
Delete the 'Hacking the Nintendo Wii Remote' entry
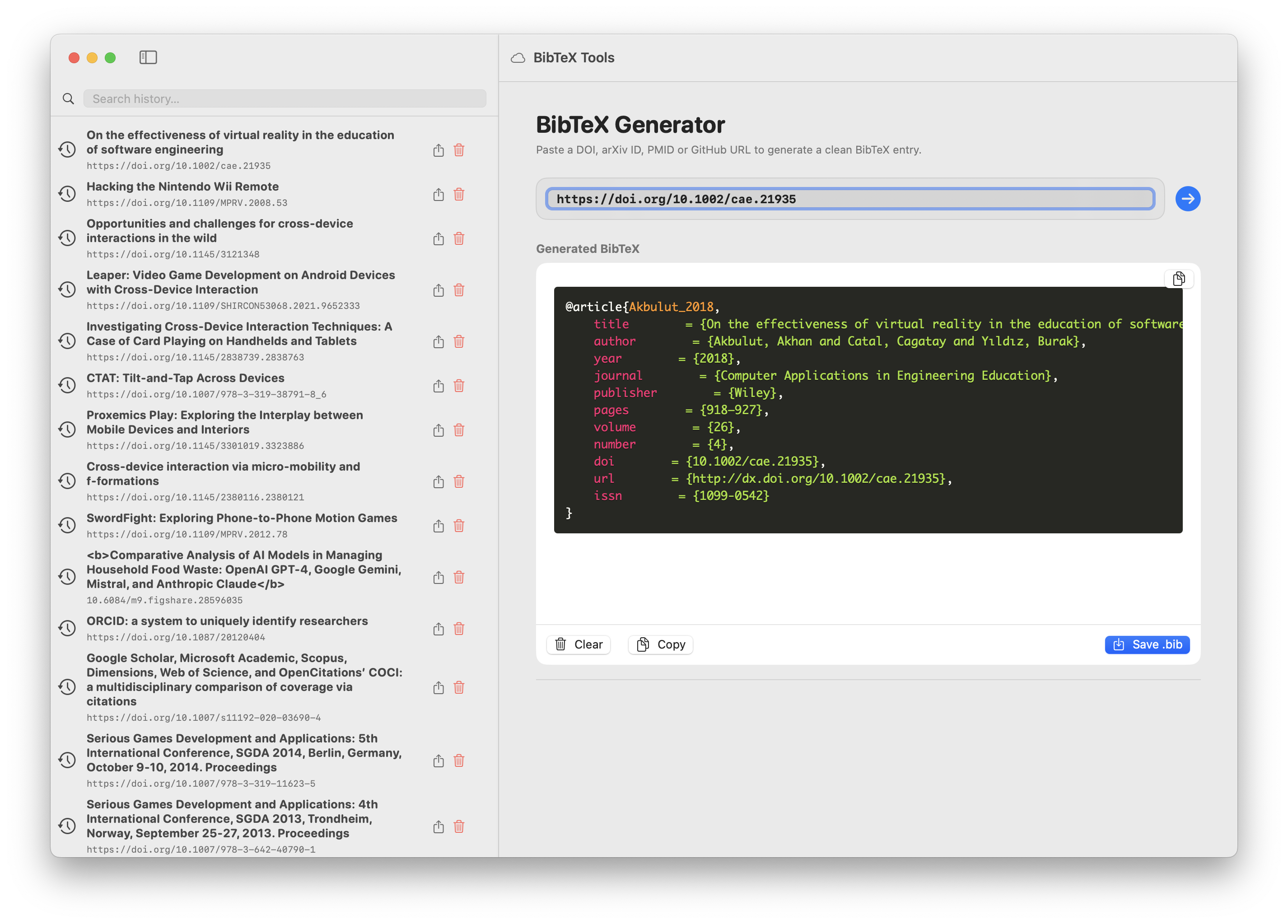coord(459,194)
